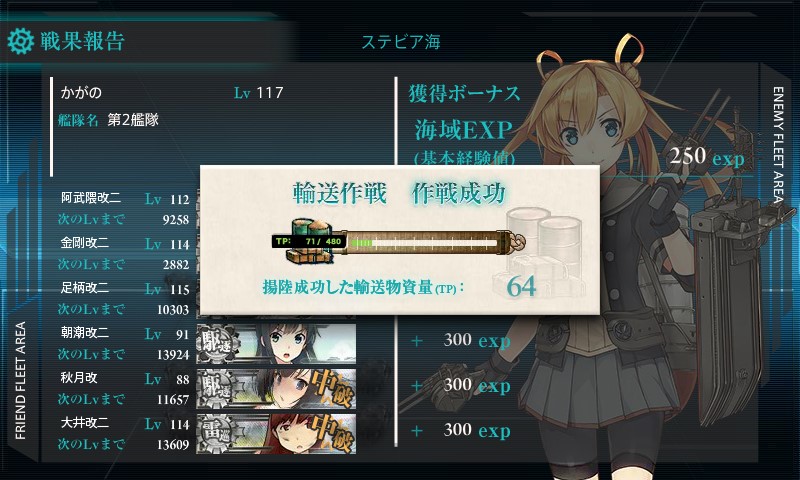Click 秋月改 destroyer class badge
Screen dimensions: 800x480
click(218, 389)
